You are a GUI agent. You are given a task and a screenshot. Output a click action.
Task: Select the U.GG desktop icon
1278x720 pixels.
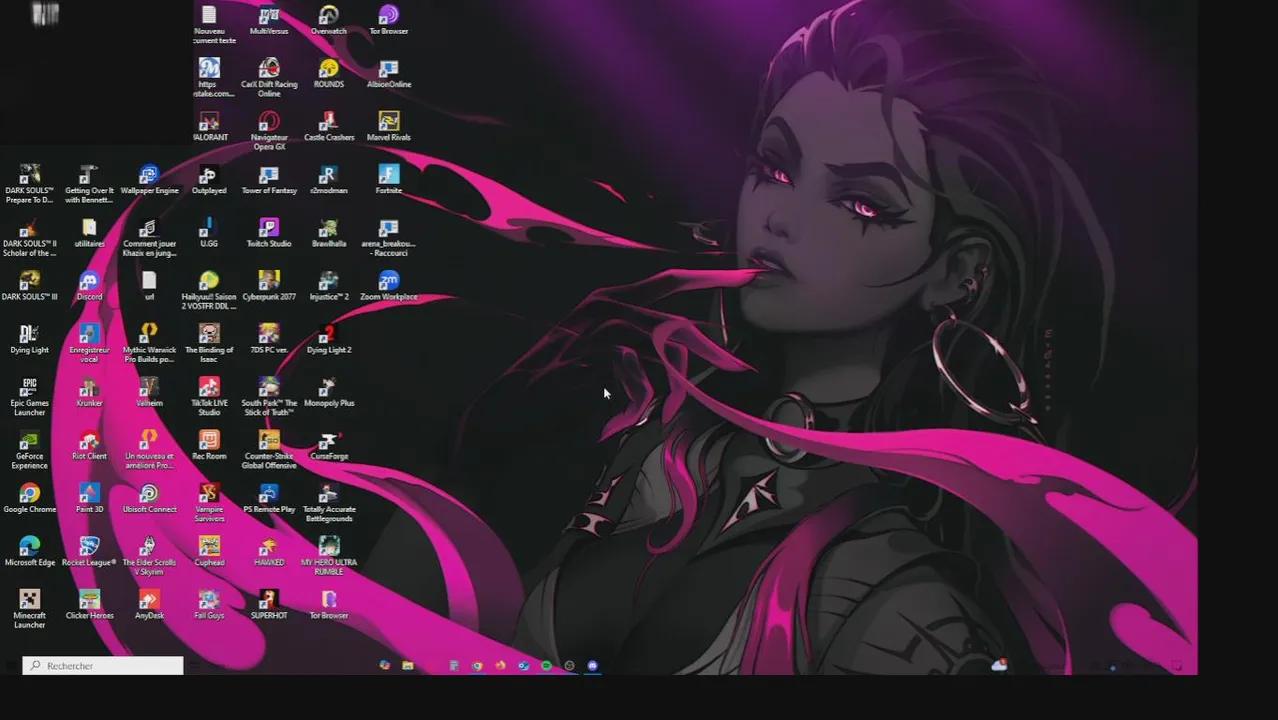[x=209, y=233]
